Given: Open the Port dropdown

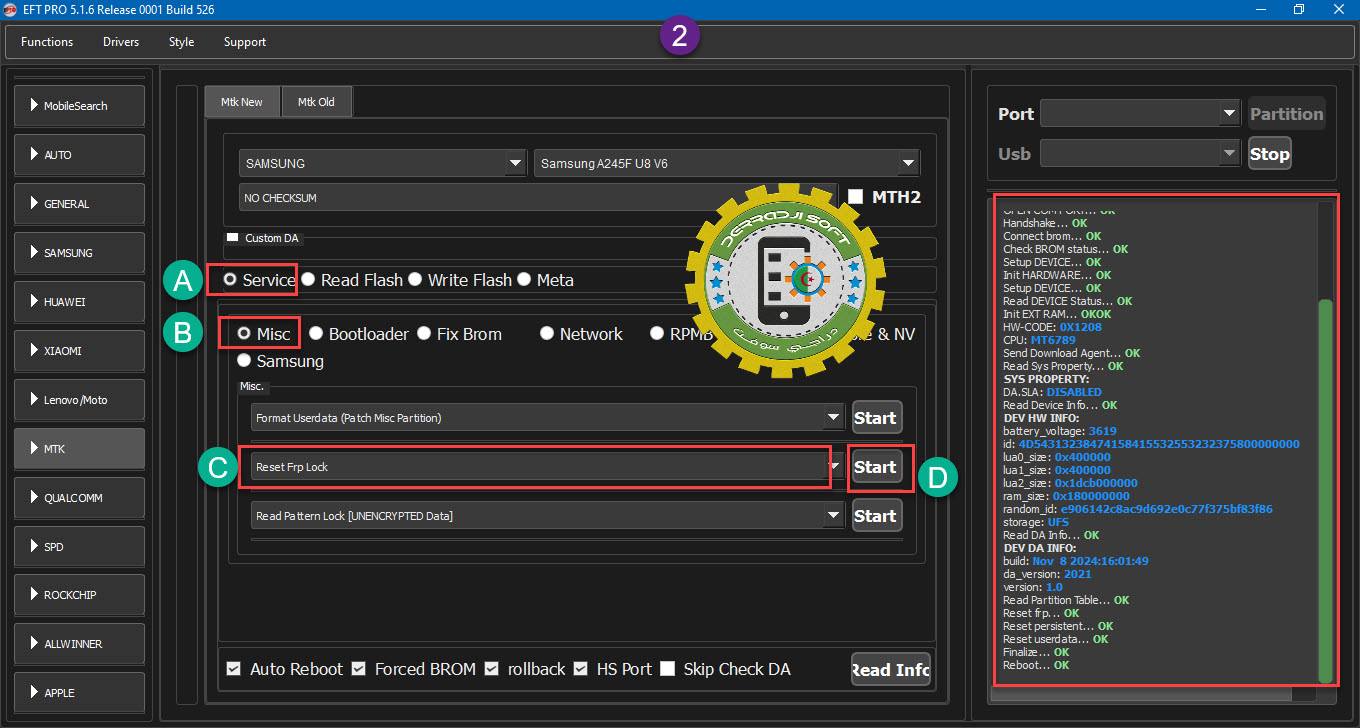Looking at the screenshot, I should [1140, 114].
